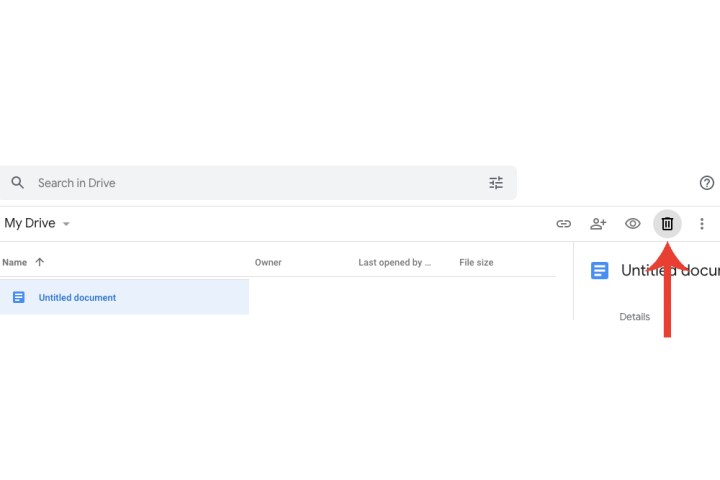The height and width of the screenshot is (480, 720).
Task: Expand the My Drive dropdown arrow
Action: tap(67, 224)
